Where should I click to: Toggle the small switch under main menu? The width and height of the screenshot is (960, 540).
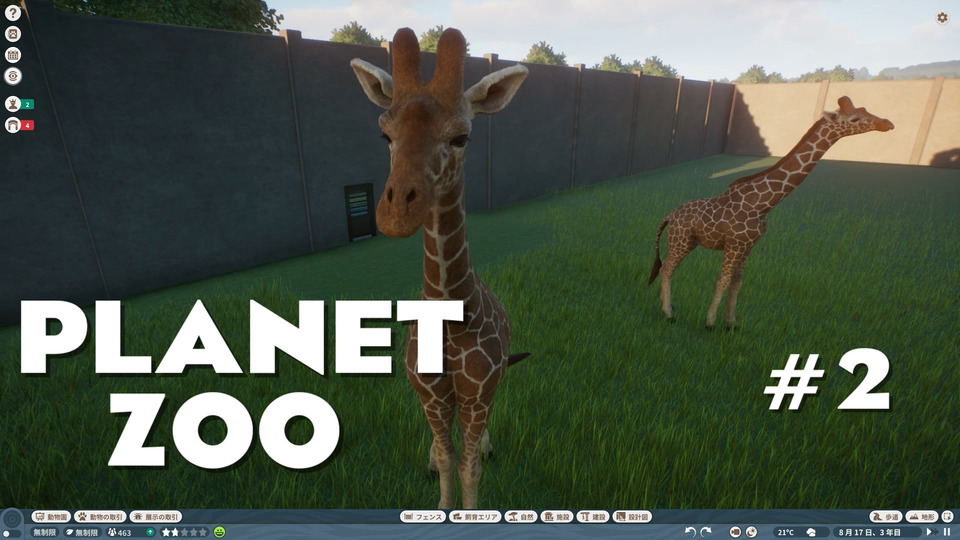12,535
